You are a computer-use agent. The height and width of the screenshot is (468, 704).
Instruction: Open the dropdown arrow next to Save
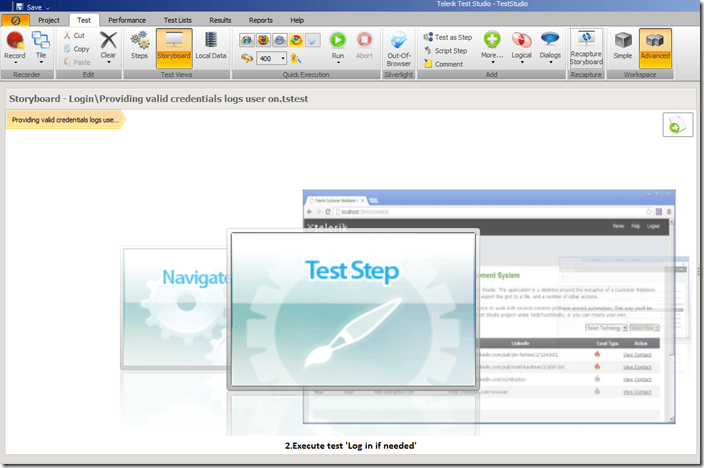[x=48, y=8]
